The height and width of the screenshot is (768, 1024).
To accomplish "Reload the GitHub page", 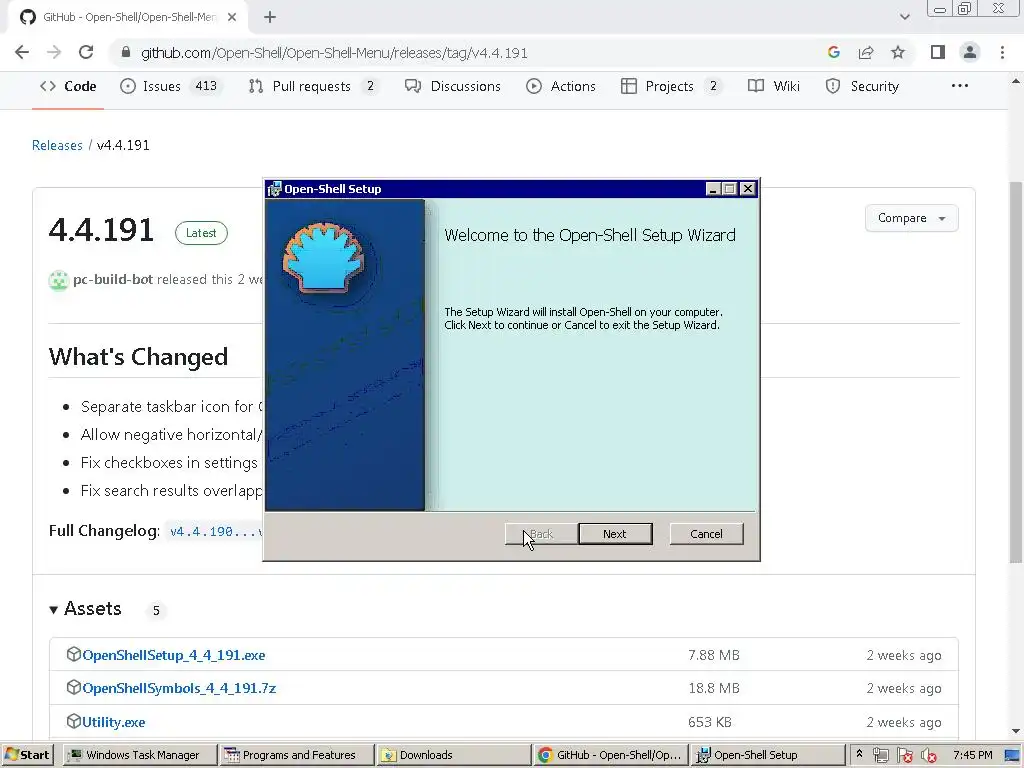I will [x=86, y=52].
